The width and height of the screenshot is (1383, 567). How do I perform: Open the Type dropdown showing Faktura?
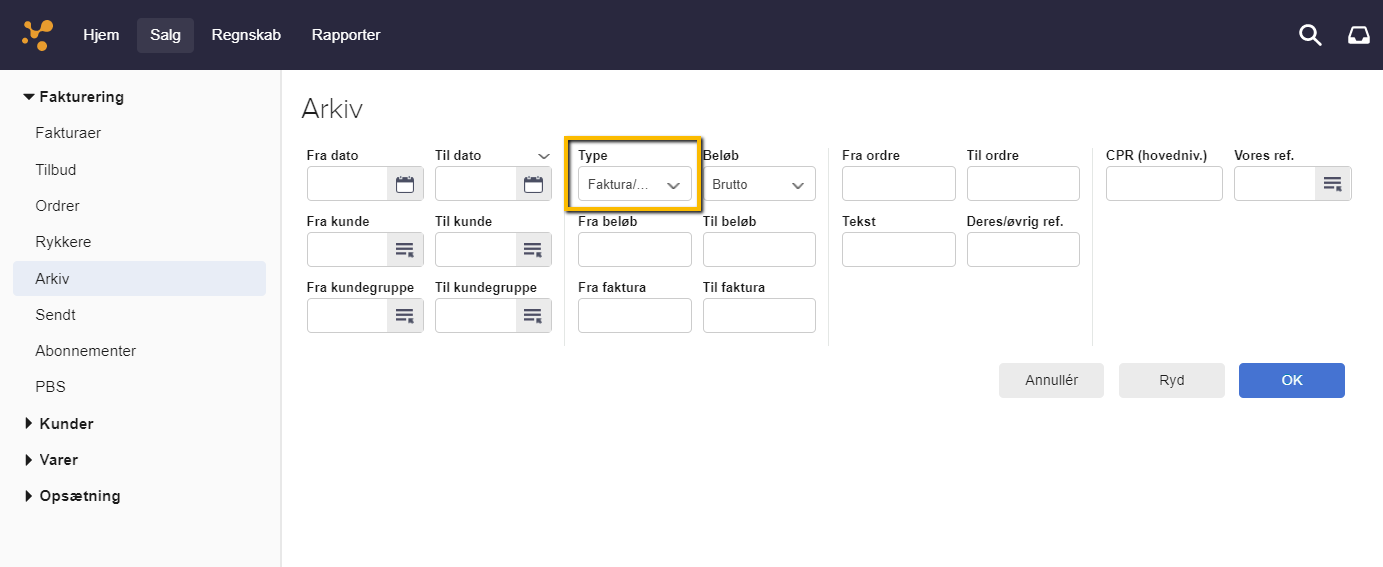pyautogui.click(x=634, y=185)
